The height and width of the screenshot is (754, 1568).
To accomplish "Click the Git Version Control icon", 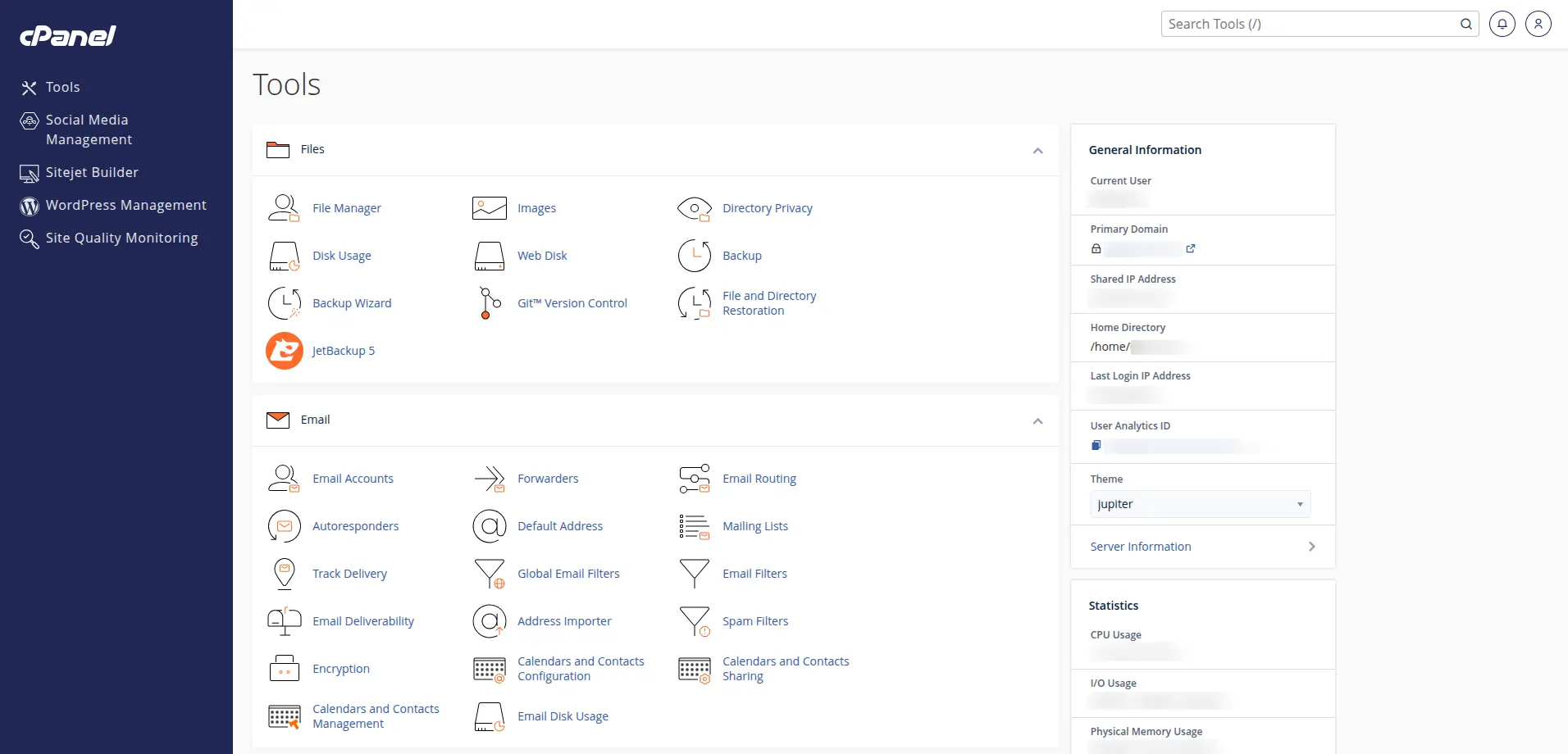I will point(490,303).
